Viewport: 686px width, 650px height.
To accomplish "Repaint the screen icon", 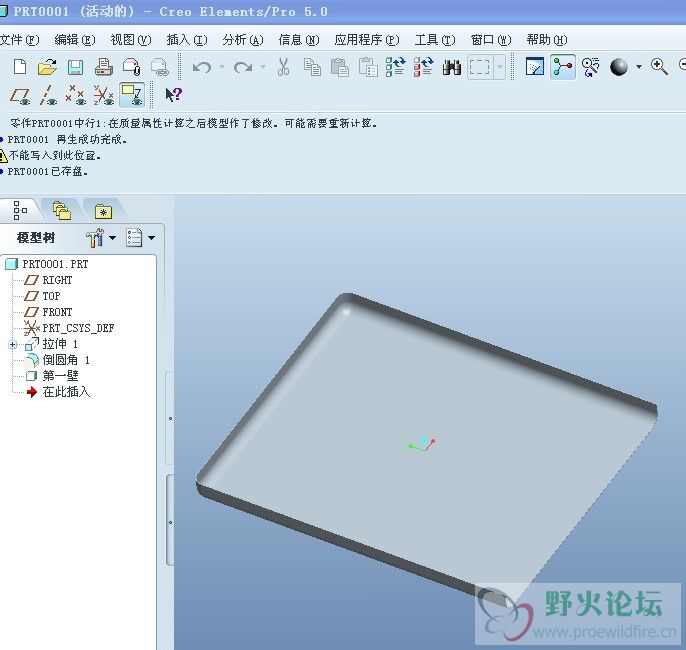I will pyautogui.click(x=535, y=67).
